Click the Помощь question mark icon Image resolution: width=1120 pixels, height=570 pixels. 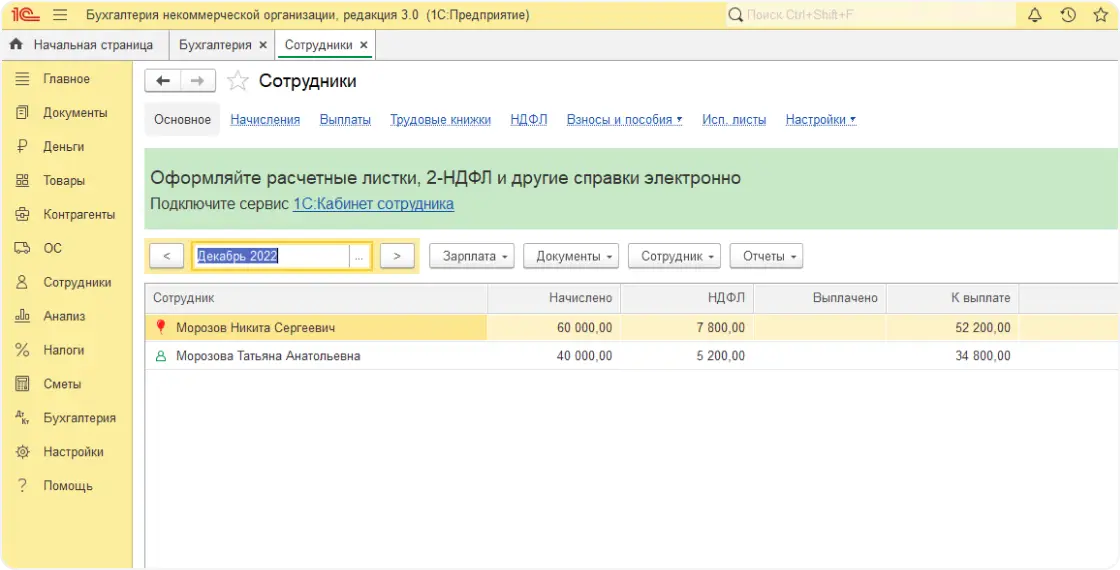(x=22, y=486)
